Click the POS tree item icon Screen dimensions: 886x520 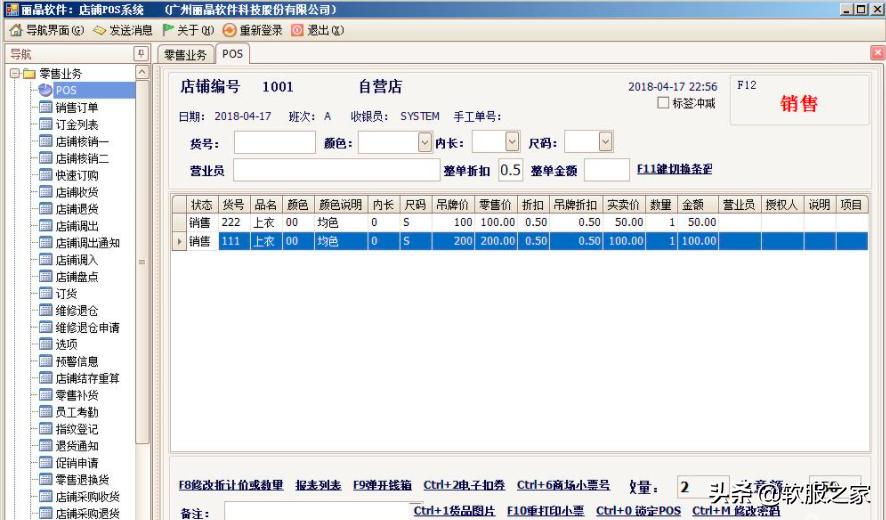tap(45, 90)
